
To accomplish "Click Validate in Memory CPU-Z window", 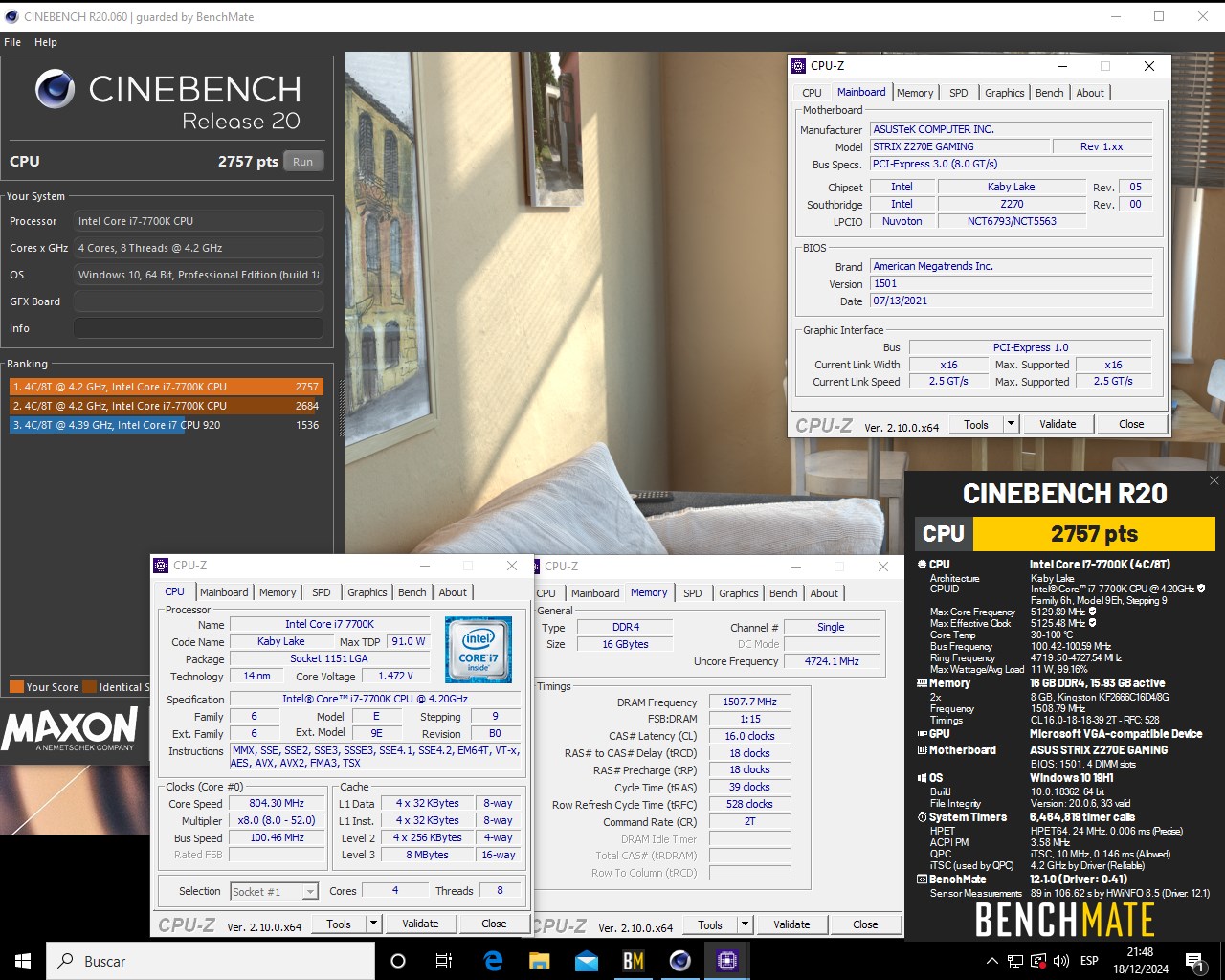I will (x=791, y=924).
